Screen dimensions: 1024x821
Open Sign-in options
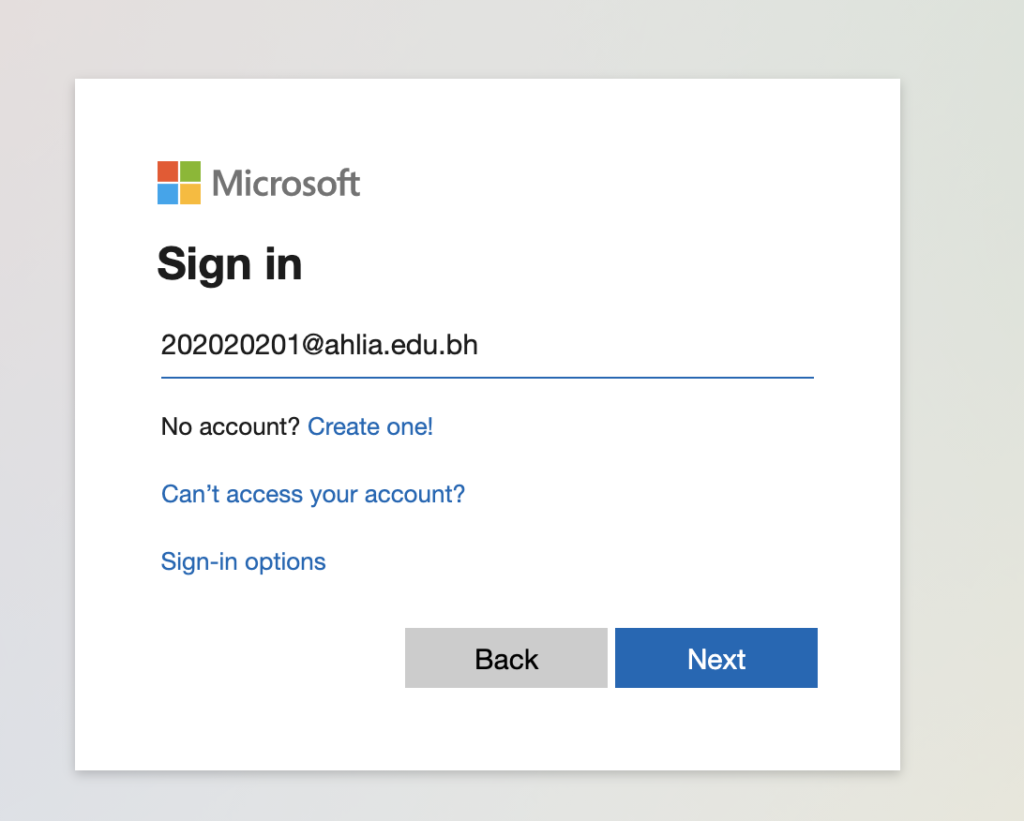[x=243, y=561]
